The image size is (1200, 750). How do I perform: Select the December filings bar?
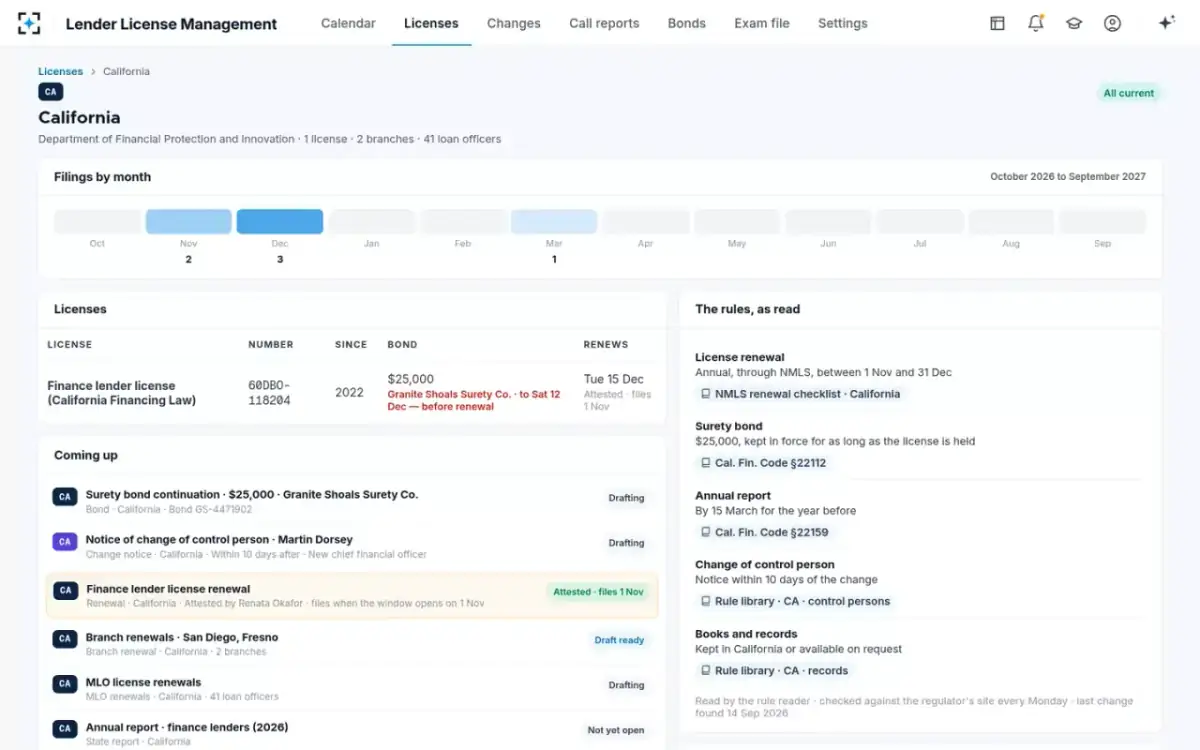pyautogui.click(x=280, y=221)
